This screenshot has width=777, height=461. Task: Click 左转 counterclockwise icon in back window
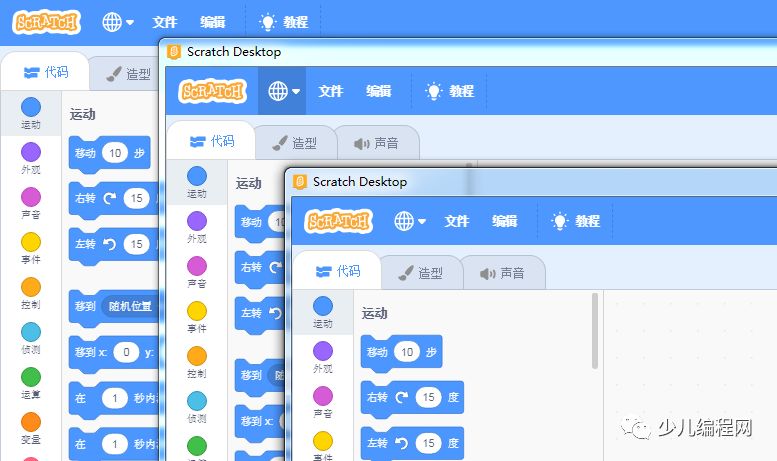(110, 244)
